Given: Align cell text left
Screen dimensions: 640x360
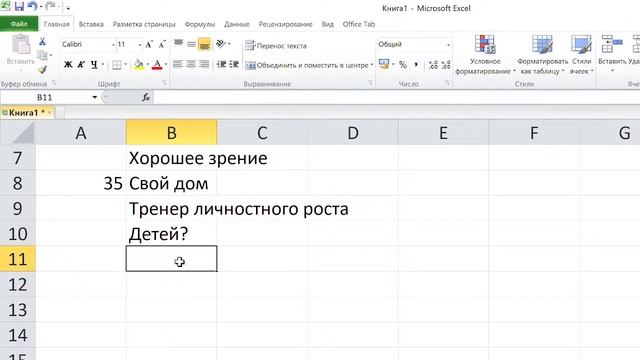Looking at the screenshot, I should point(178,64).
